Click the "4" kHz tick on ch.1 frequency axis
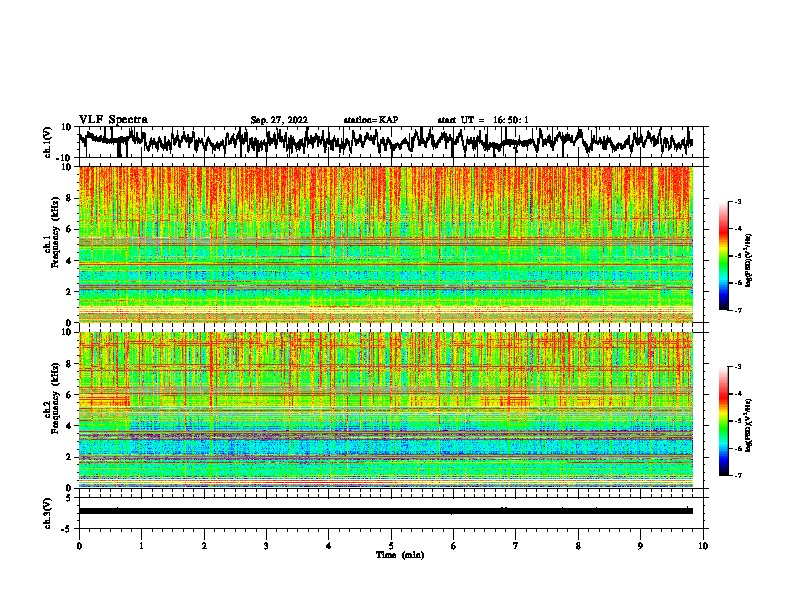 point(69,261)
